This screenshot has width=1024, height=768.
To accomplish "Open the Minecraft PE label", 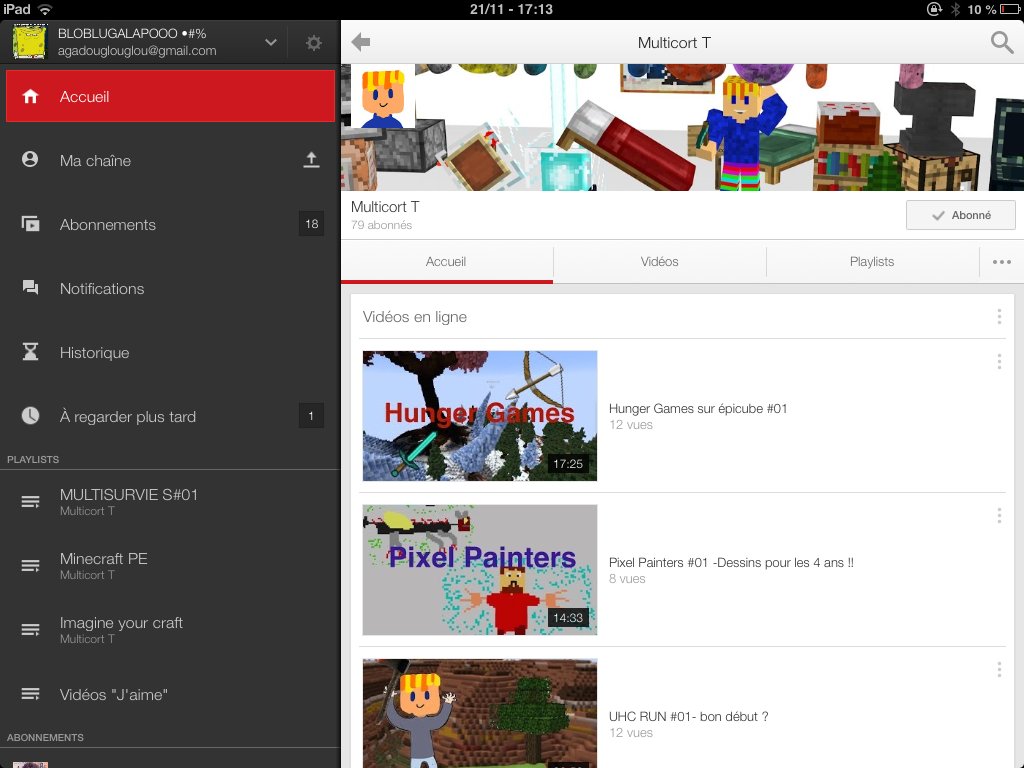I will [104, 559].
